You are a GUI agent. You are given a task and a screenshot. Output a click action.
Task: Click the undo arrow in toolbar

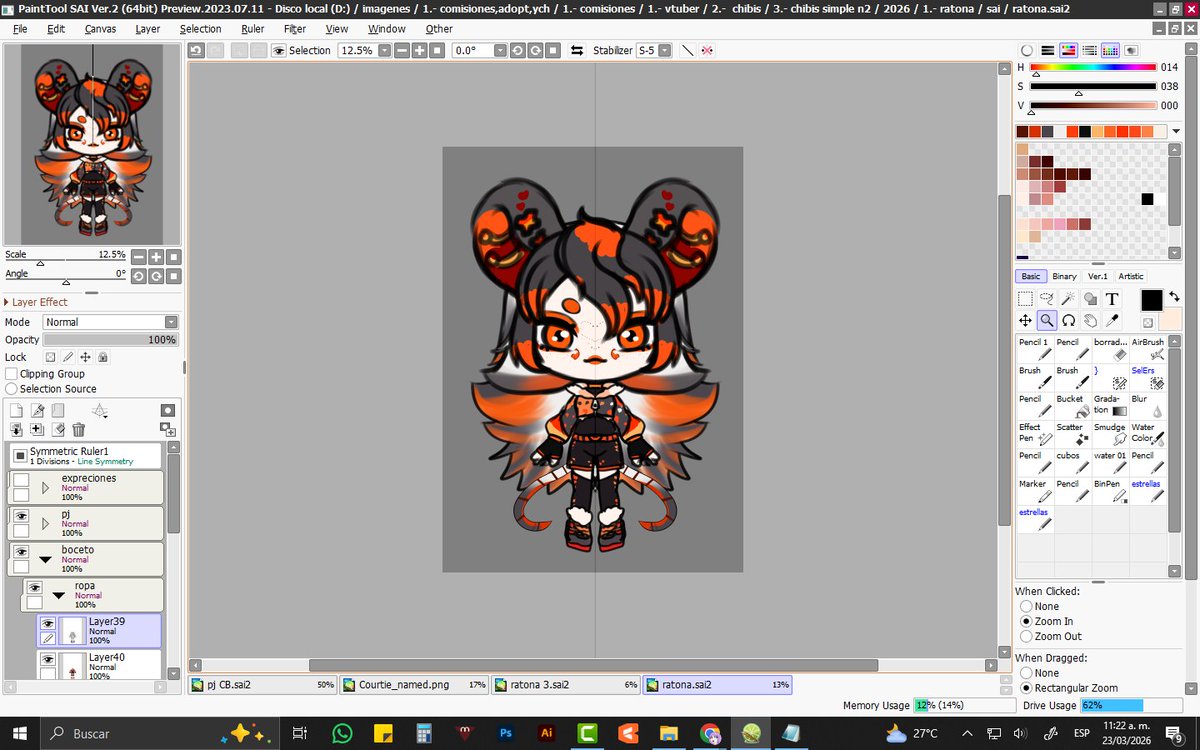(196, 50)
